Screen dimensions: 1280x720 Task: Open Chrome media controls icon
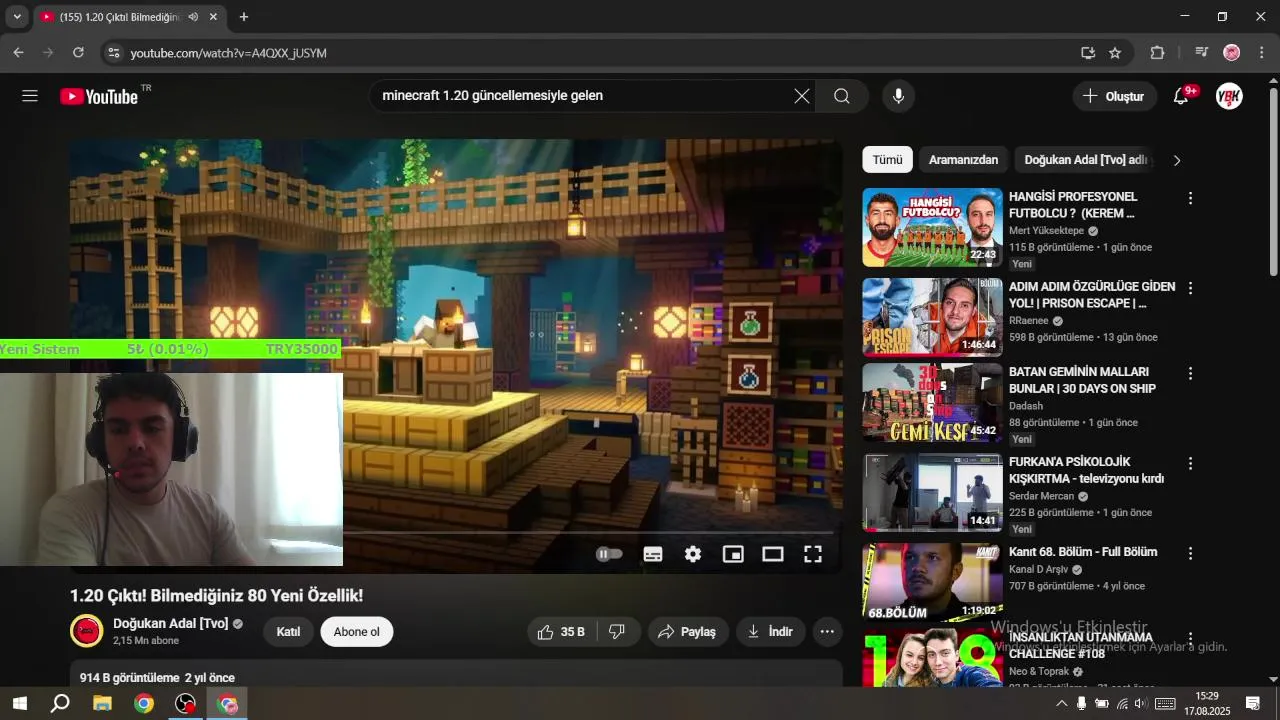(x=1201, y=53)
